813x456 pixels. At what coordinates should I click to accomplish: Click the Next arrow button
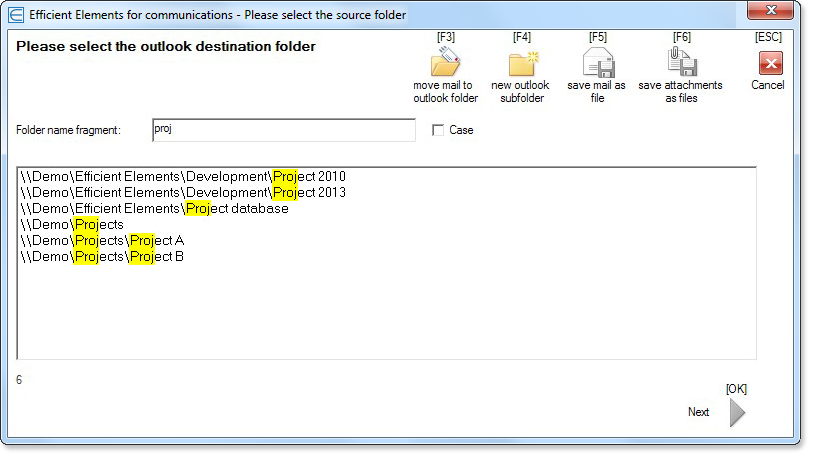point(737,412)
